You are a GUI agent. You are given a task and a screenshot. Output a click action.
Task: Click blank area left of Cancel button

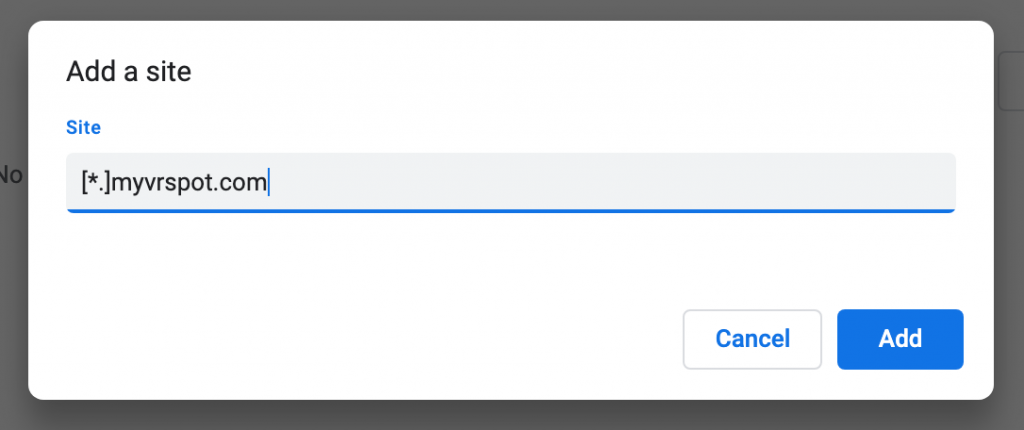click(372, 339)
